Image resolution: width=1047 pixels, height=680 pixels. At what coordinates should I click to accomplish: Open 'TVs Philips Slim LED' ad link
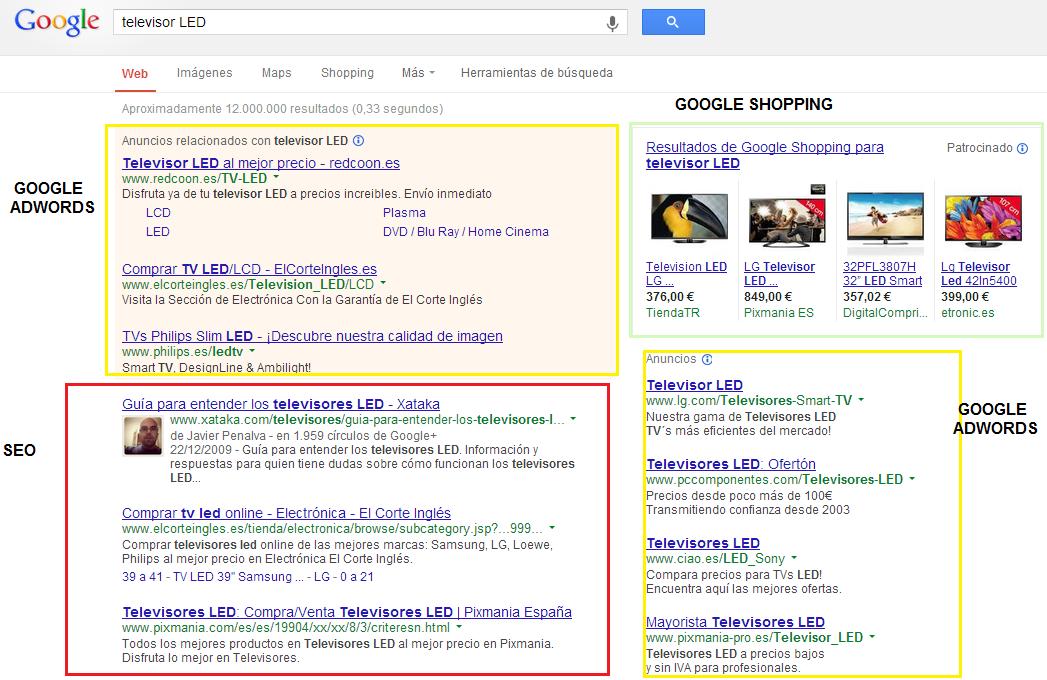point(312,336)
